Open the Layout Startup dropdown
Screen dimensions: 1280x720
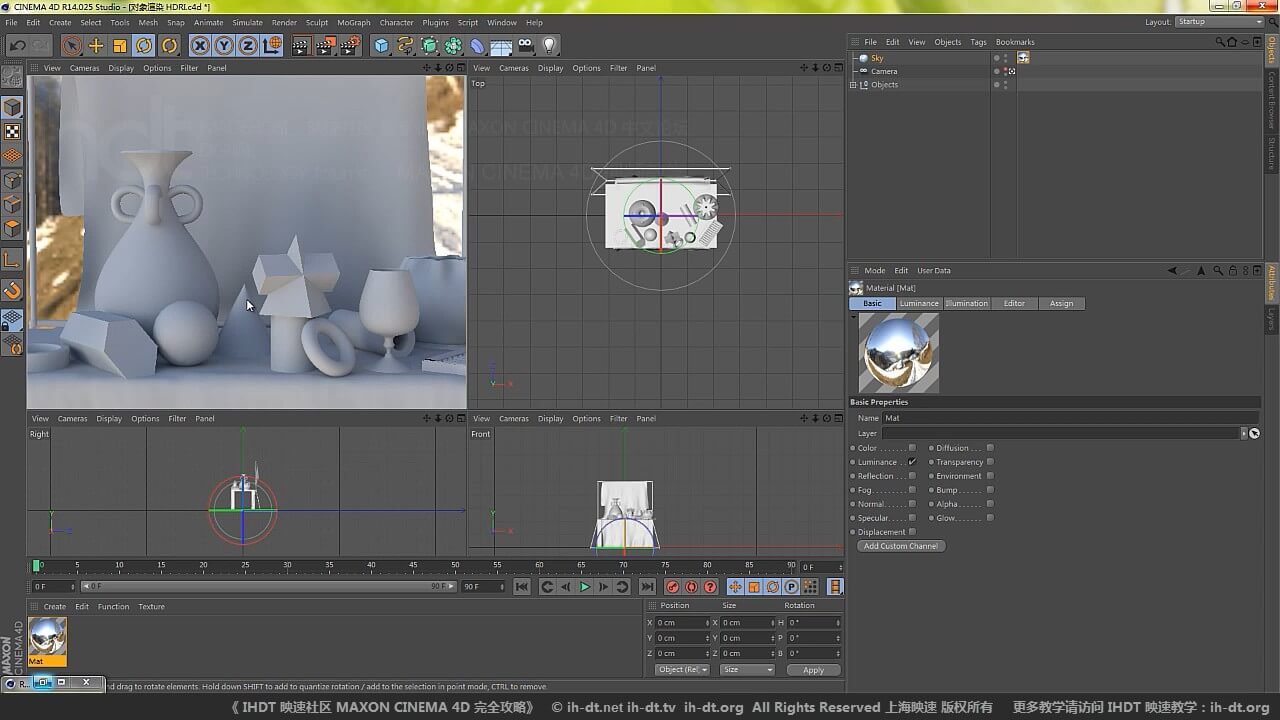coord(1219,22)
